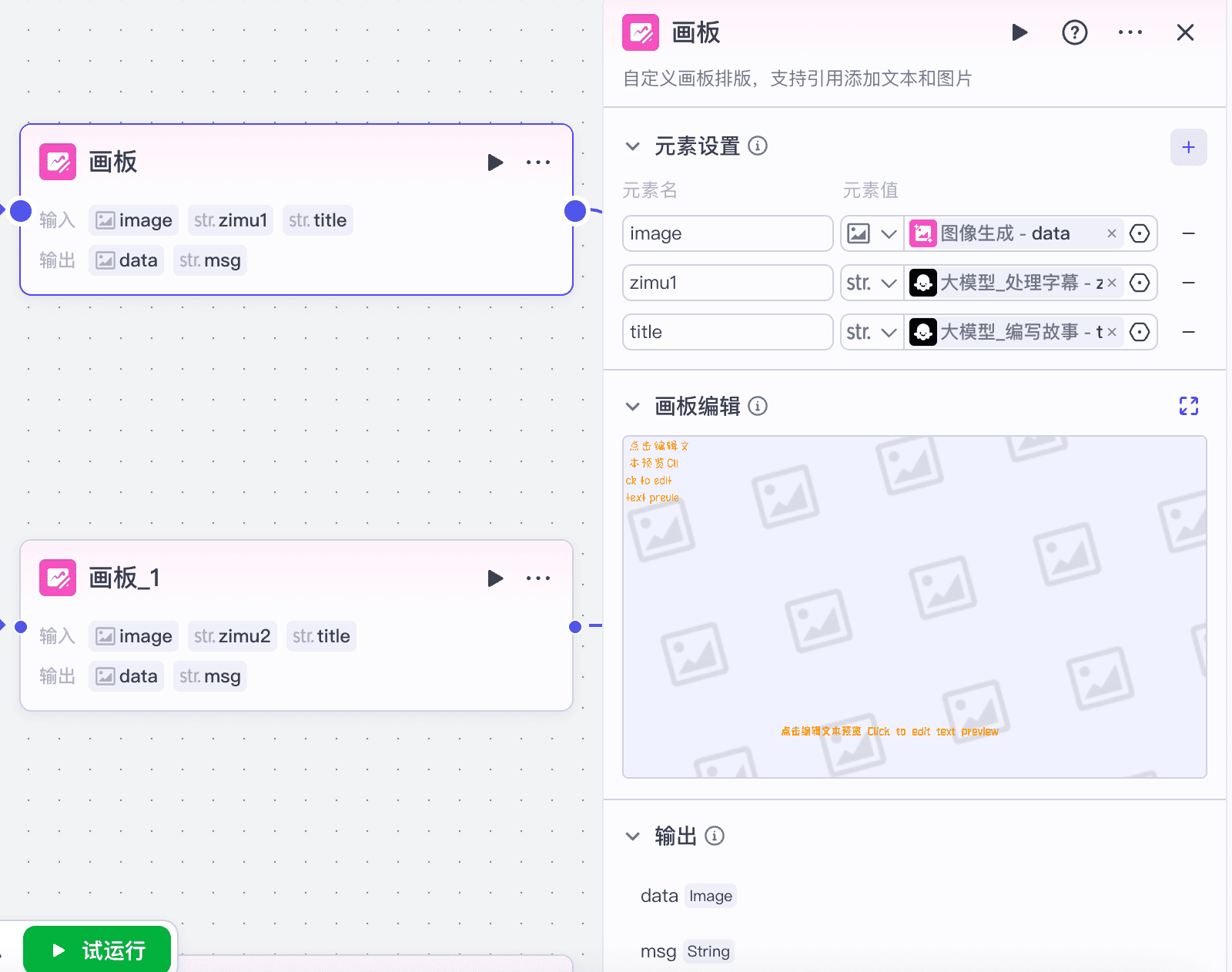Click the settings gear next to 图像生成 - data
1232x972 pixels.
click(1140, 233)
